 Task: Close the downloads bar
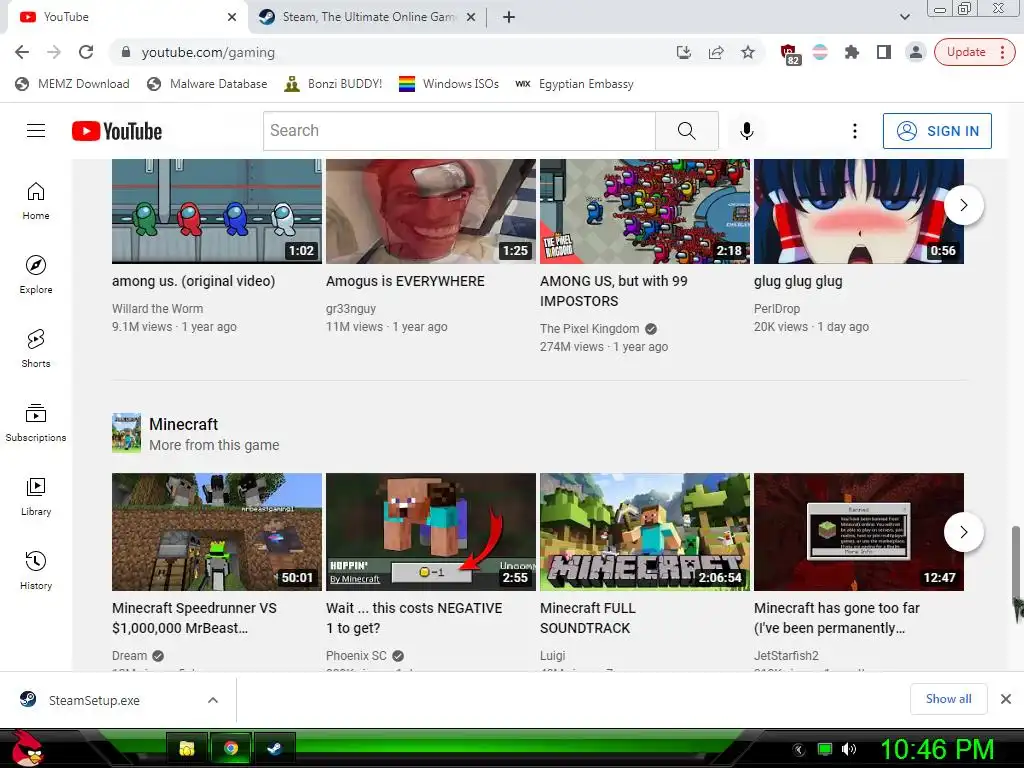[x=1006, y=699]
